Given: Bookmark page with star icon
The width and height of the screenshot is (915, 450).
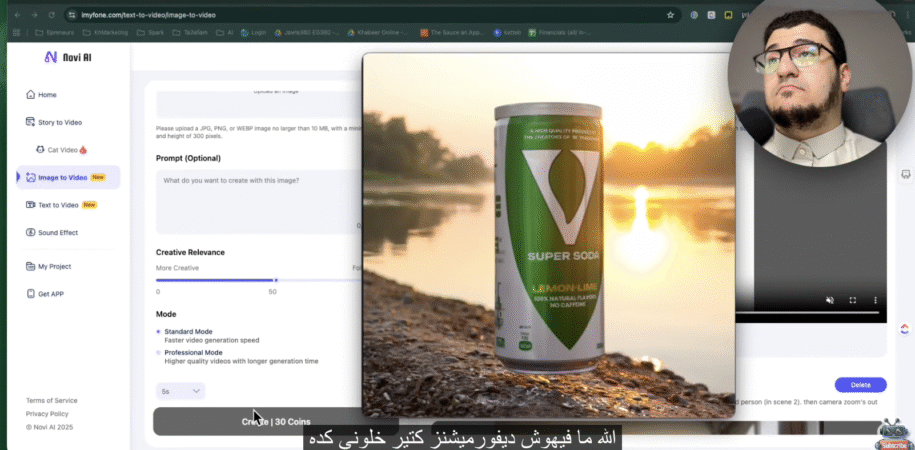Looking at the screenshot, I should coord(670,15).
